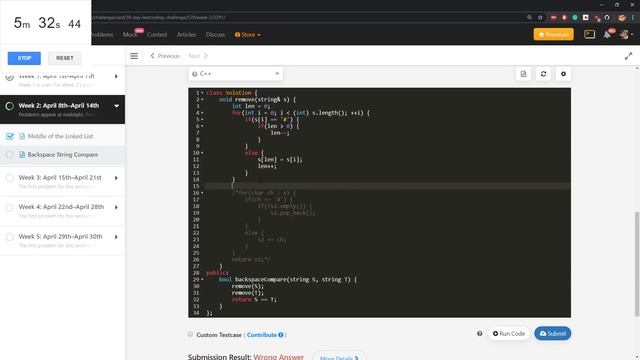Screen dimensions: 640x360
Task: Expand Week 1 section arrow
Action: (x=116, y=76)
